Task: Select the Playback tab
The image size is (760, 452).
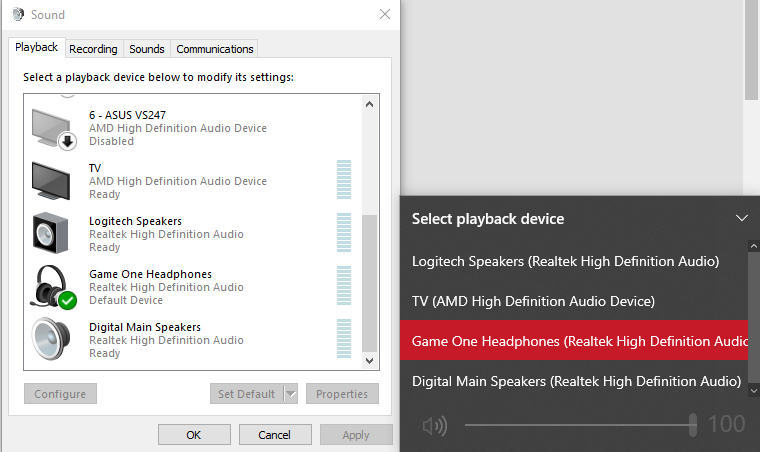Action: 36,47
